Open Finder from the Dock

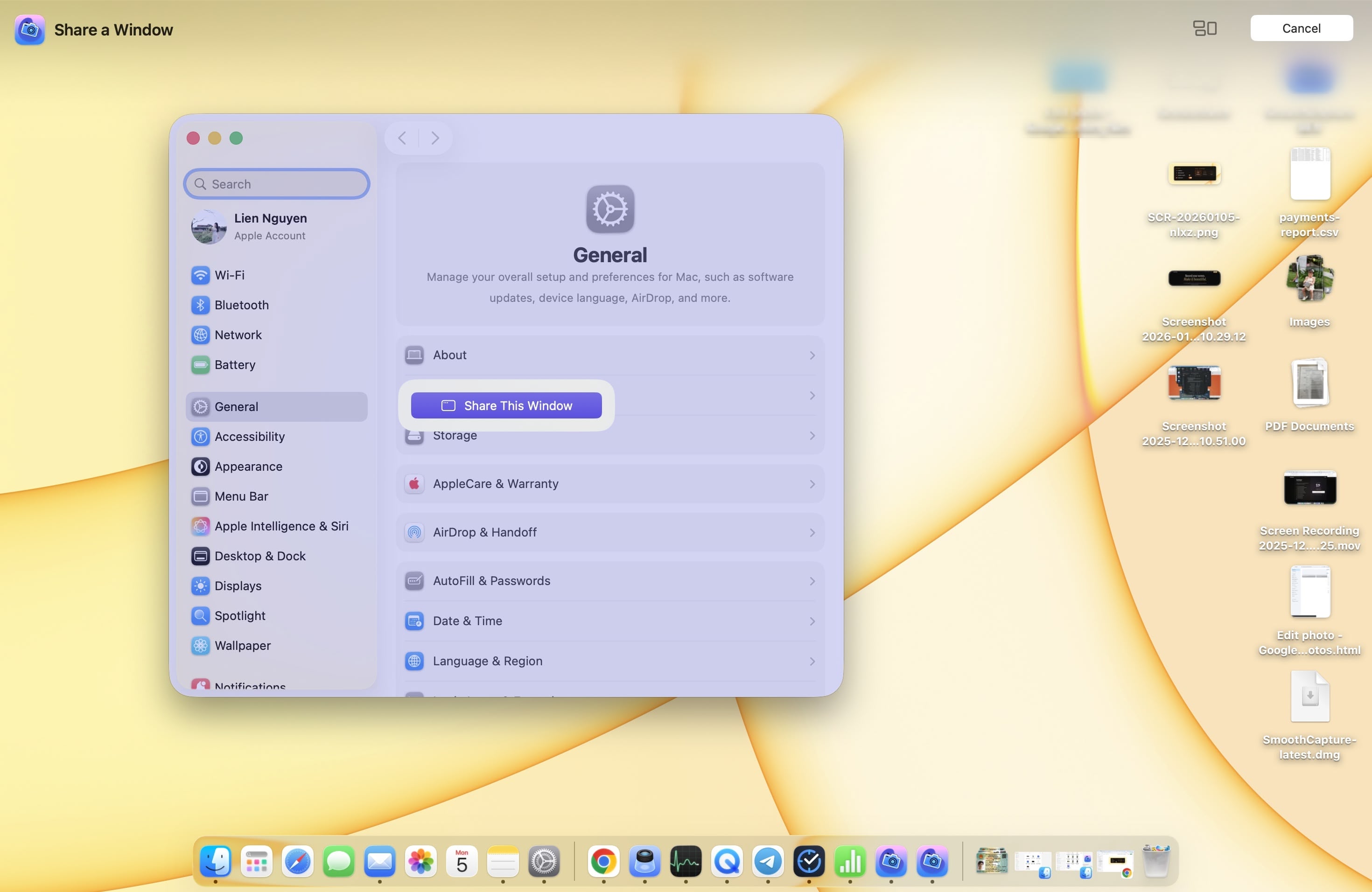point(216,862)
